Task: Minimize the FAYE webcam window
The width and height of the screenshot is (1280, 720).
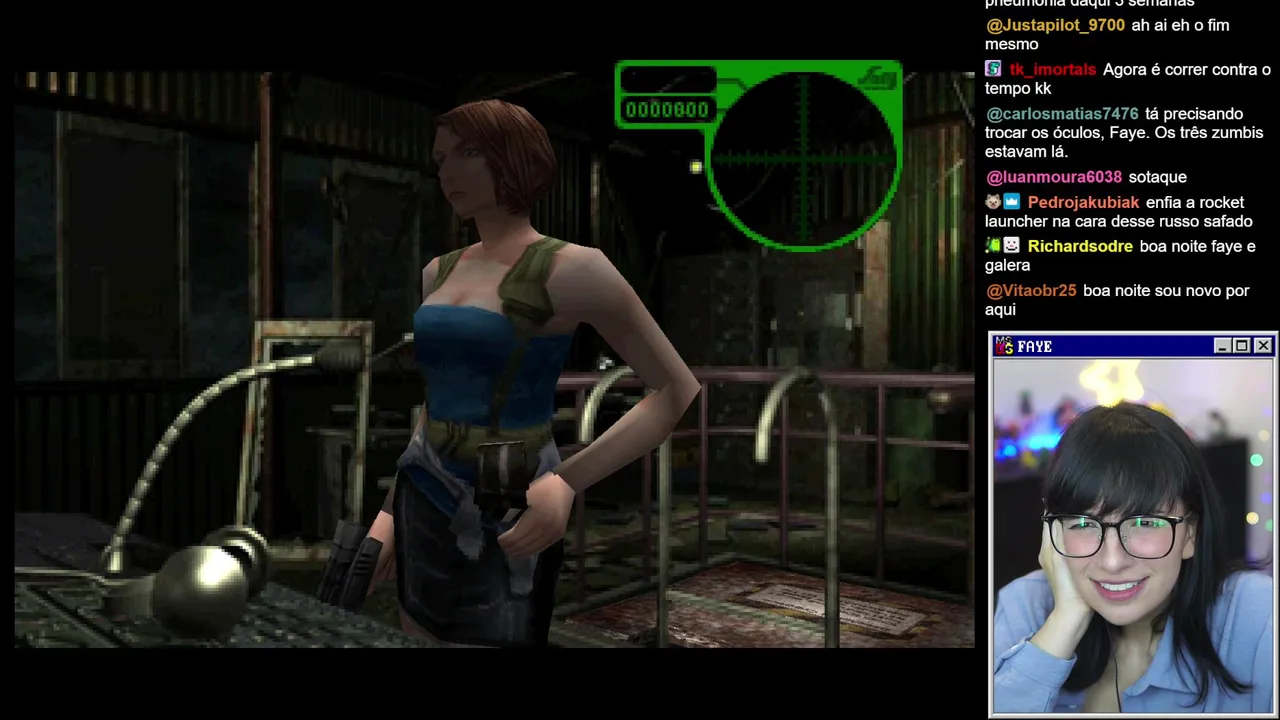Action: pos(1222,346)
